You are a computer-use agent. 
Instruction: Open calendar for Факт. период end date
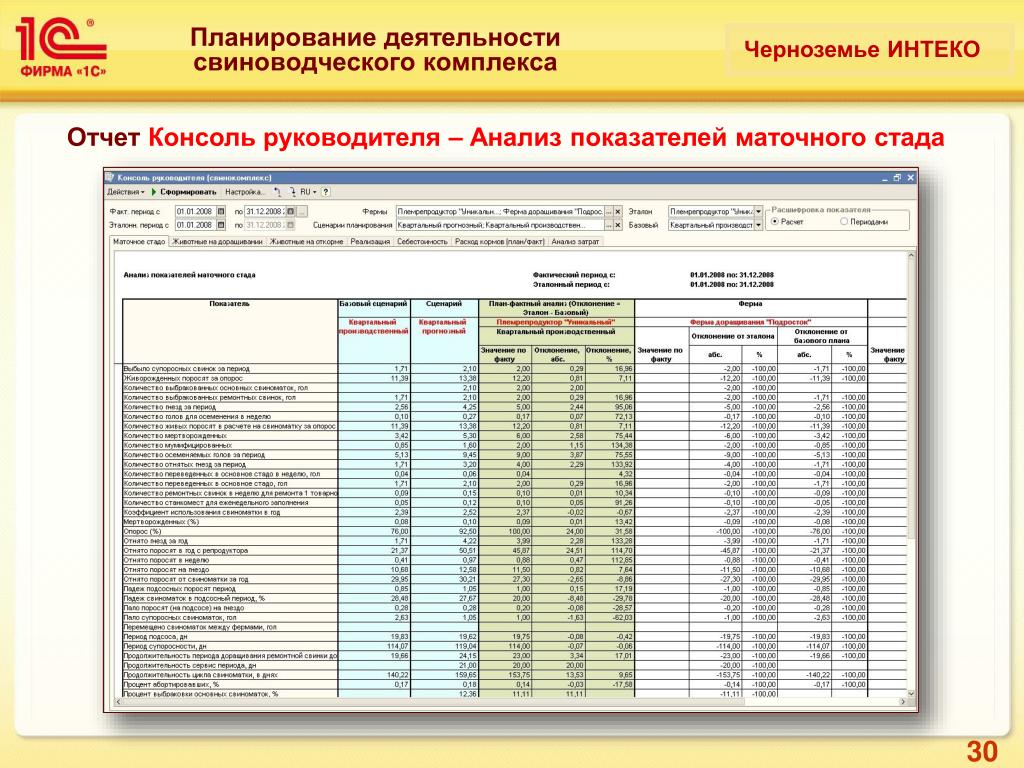(x=291, y=212)
